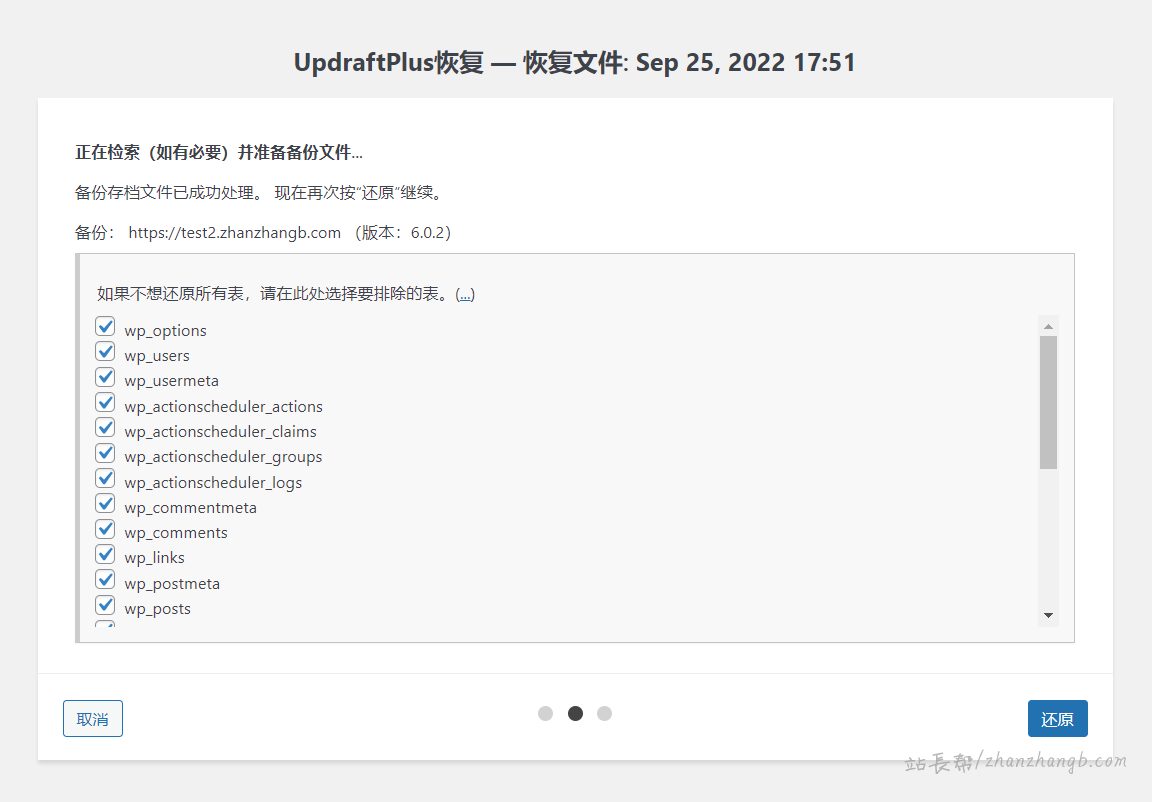1152x802 pixels.
Task: Uncheck wp_actionscheduler_groups table
Action: click(105, 452)
